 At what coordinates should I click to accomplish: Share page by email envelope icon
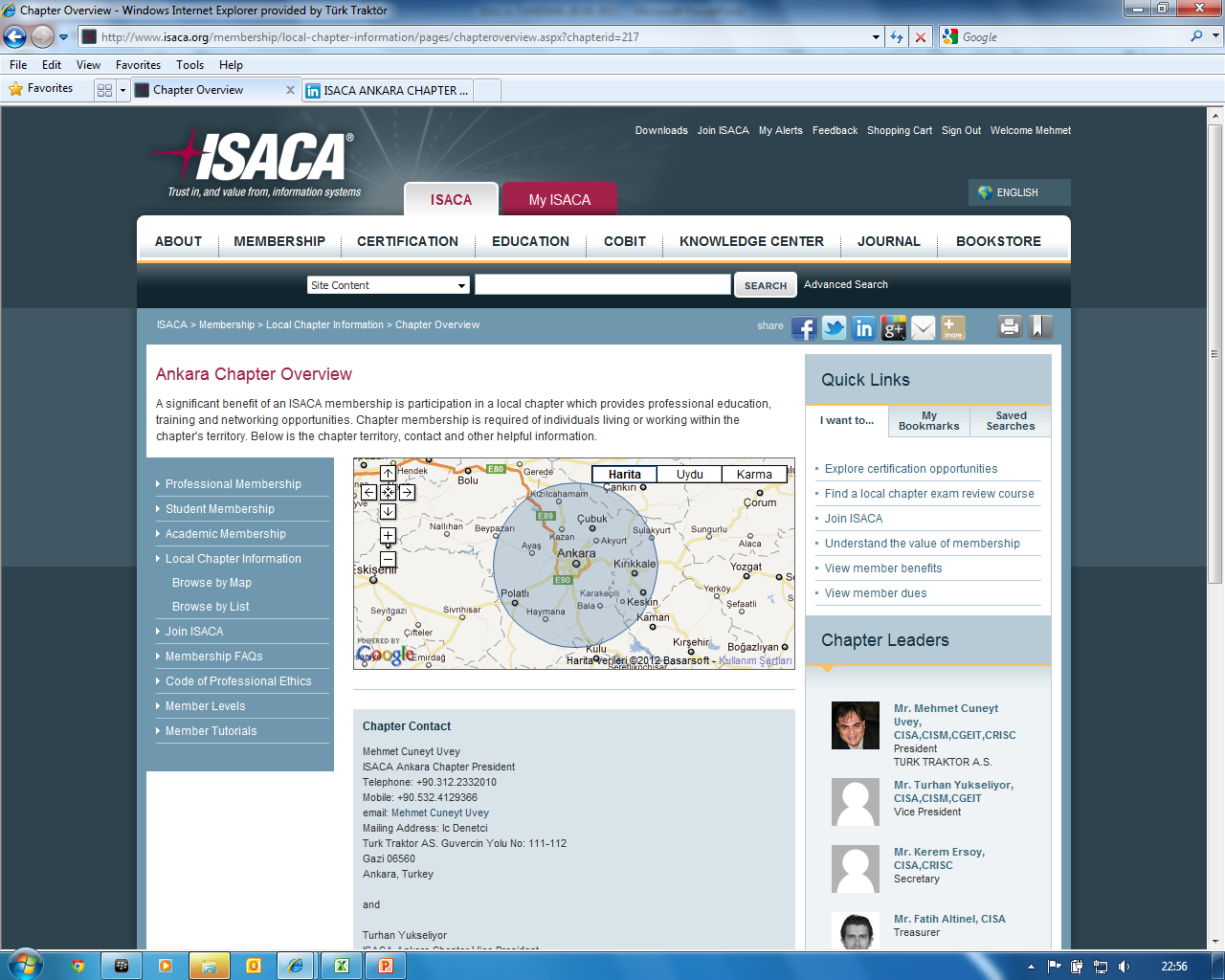[924, 328]
